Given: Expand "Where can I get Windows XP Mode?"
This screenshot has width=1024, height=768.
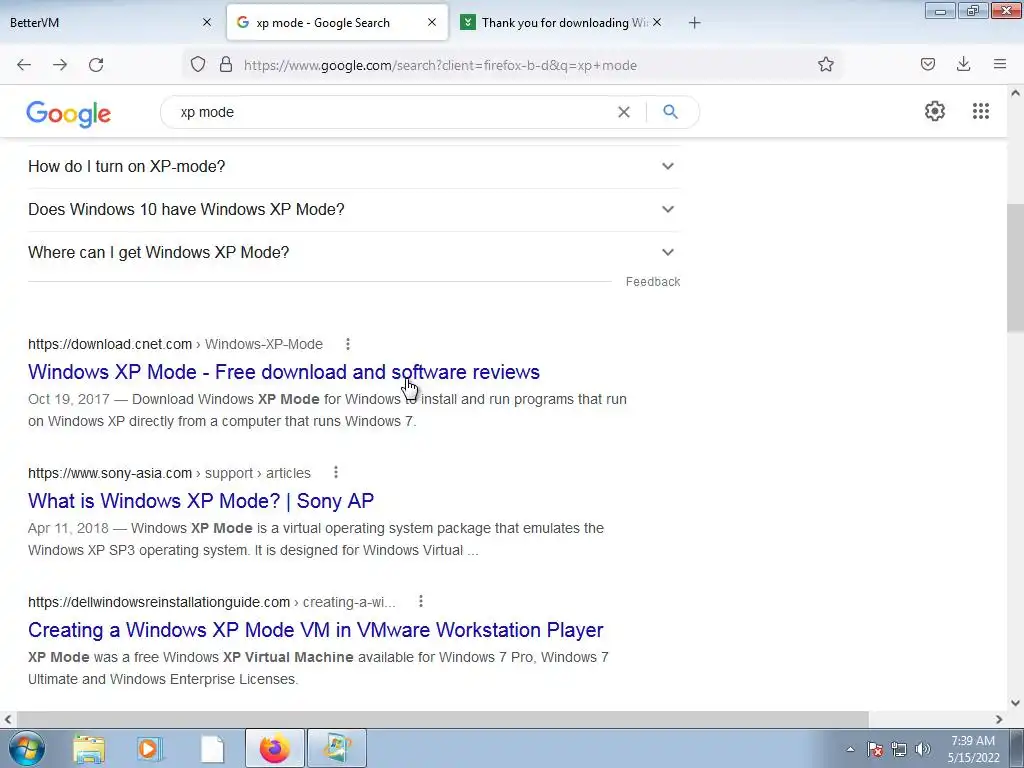Looking at the screenshot, I should [354, 253].
